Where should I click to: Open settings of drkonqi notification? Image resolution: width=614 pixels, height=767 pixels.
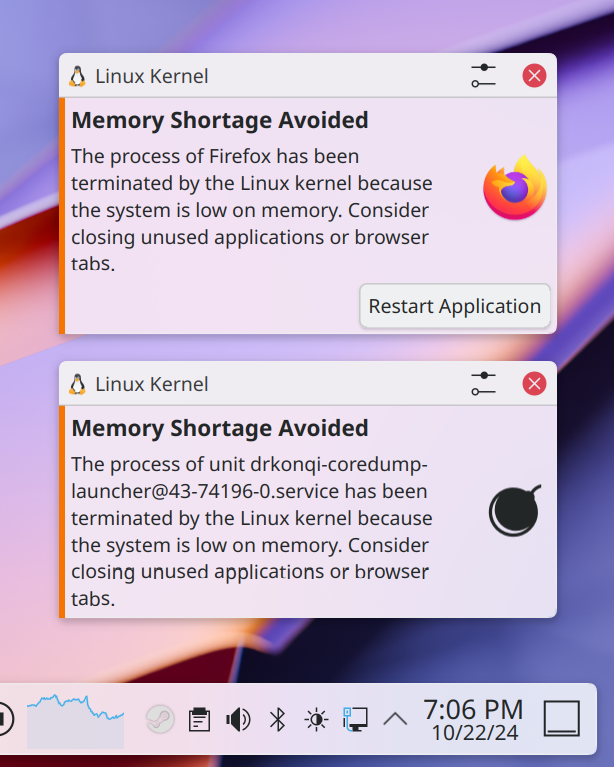(x=483, y=384)
